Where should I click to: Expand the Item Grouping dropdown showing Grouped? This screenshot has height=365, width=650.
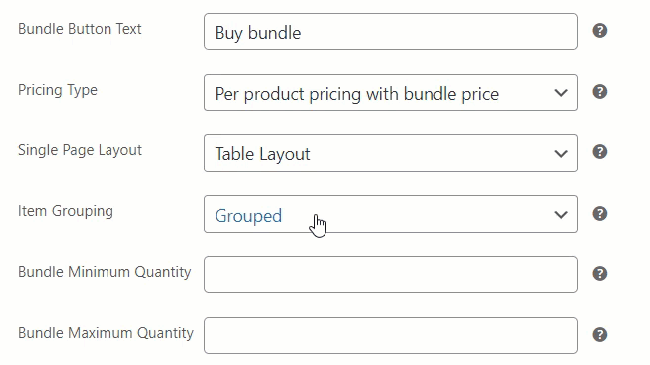[390, 214]
